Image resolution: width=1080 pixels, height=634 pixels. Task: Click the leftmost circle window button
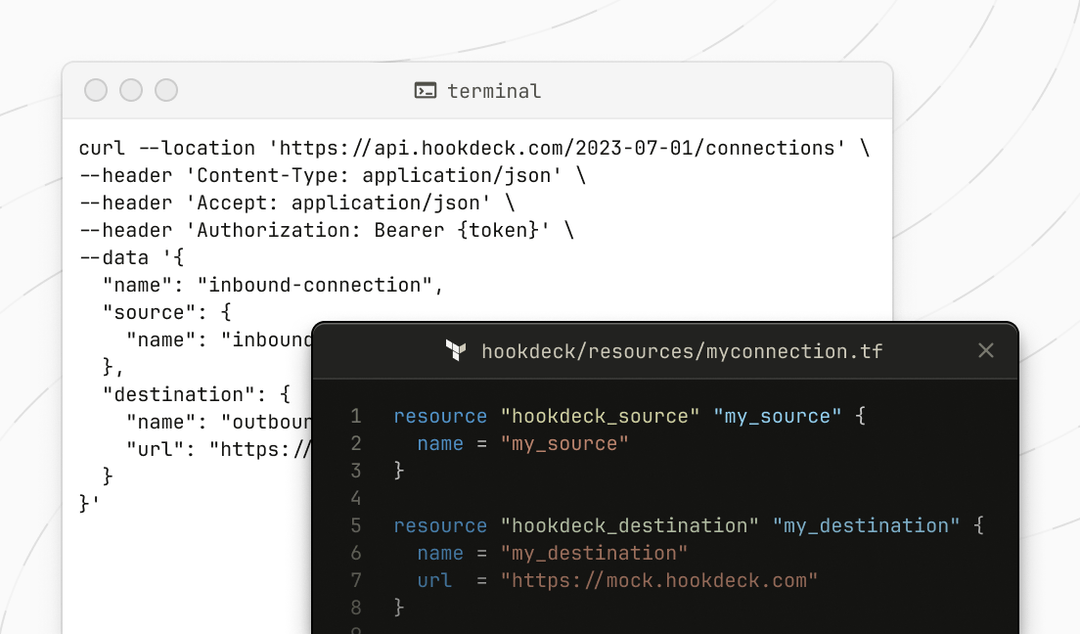(x=96, y=91)
